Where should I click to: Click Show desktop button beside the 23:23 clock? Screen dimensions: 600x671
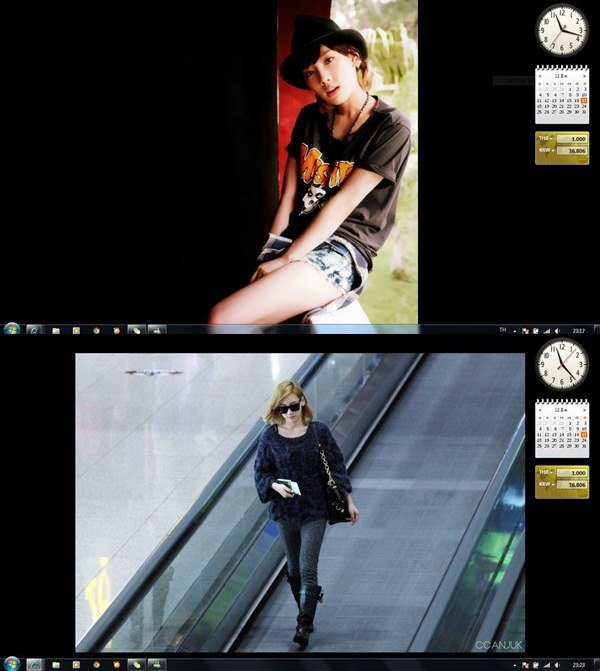597,665
